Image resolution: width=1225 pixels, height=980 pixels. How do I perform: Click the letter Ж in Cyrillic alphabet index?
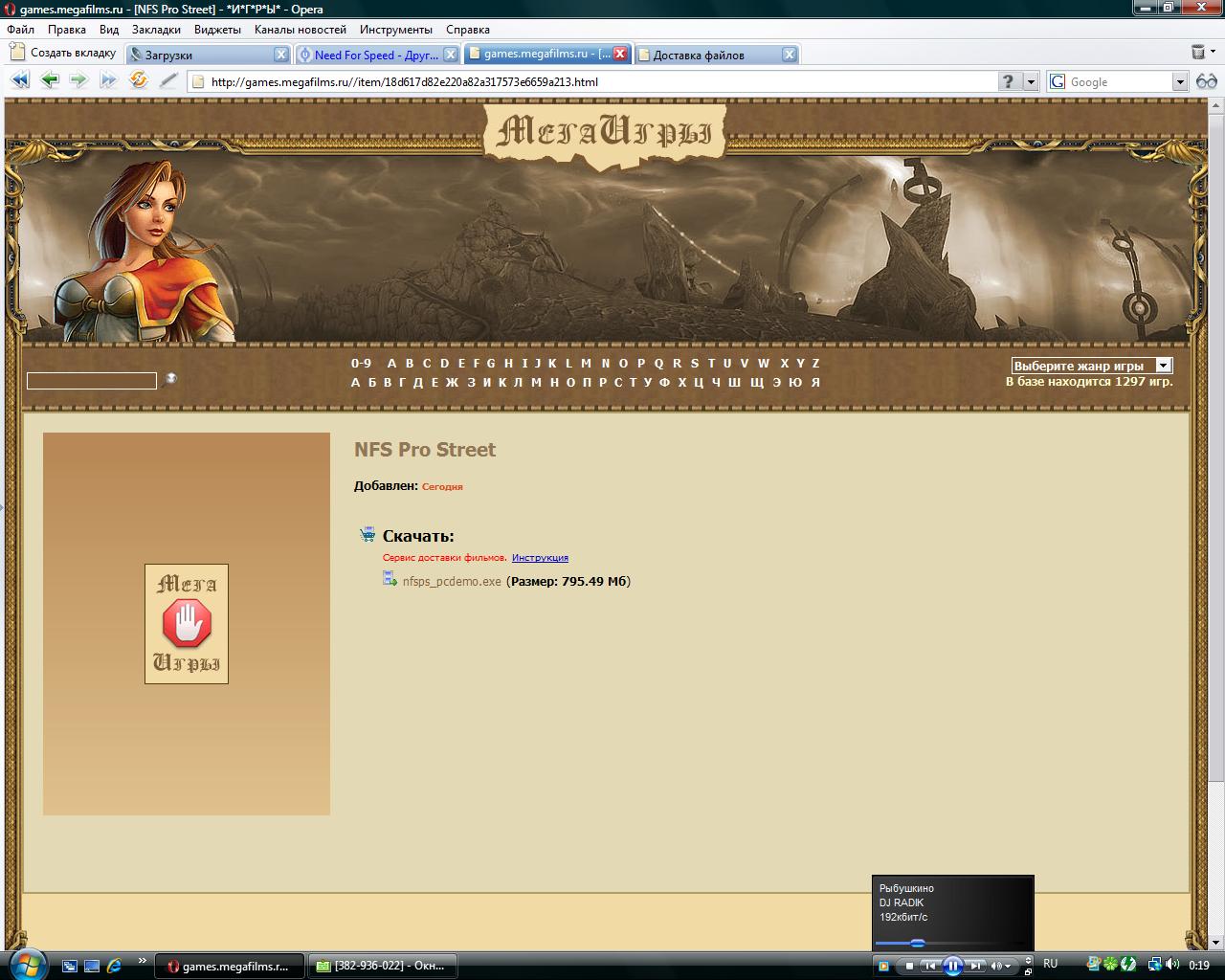tap(451, 382)
